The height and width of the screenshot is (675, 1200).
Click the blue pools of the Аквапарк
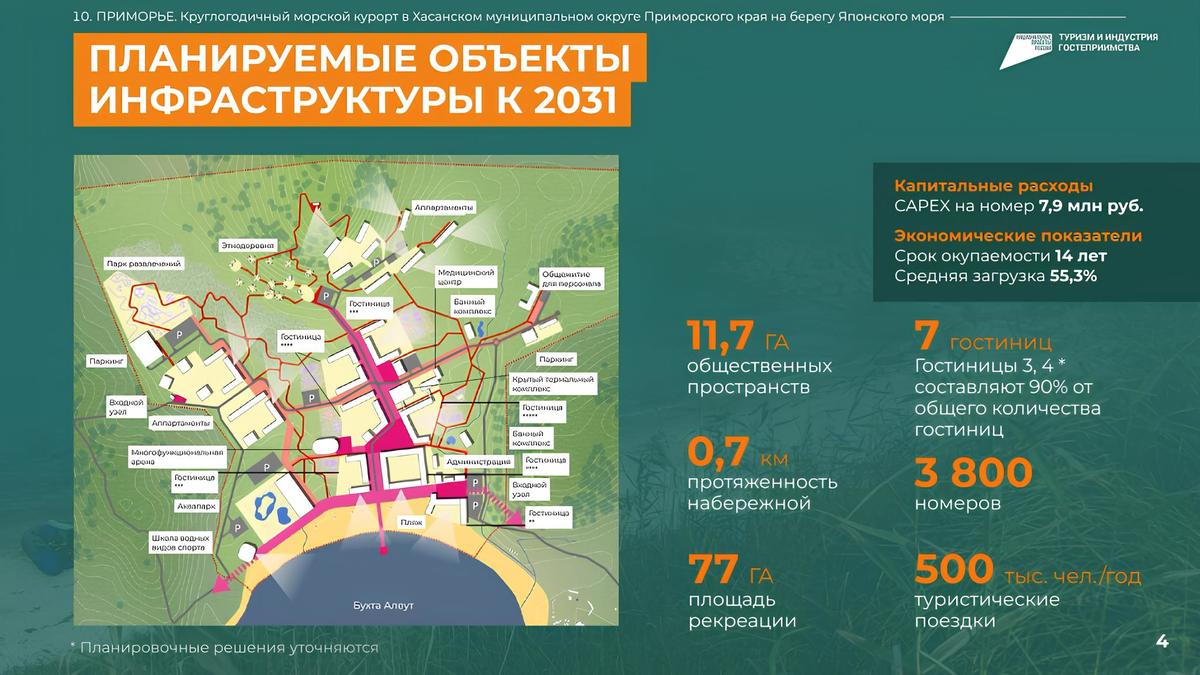click(268, 501)
